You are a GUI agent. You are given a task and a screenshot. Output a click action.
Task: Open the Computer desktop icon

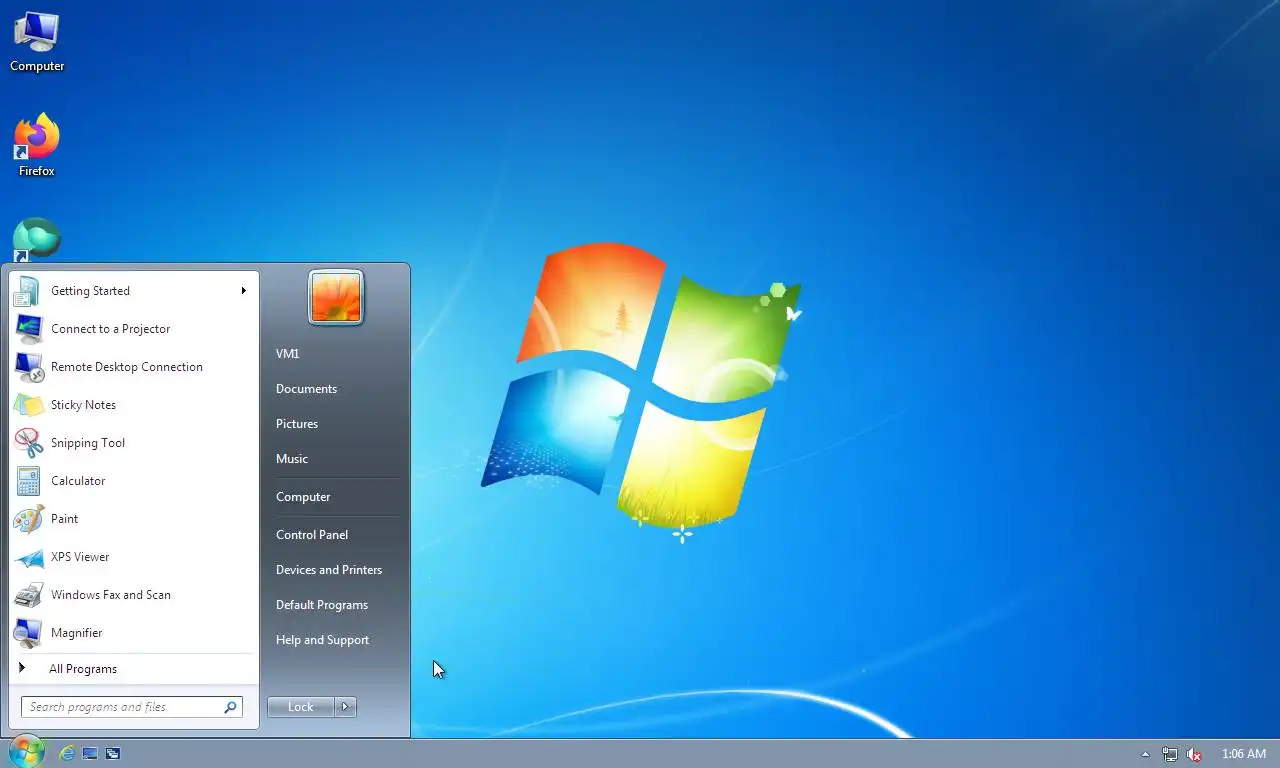coord(37,42)
